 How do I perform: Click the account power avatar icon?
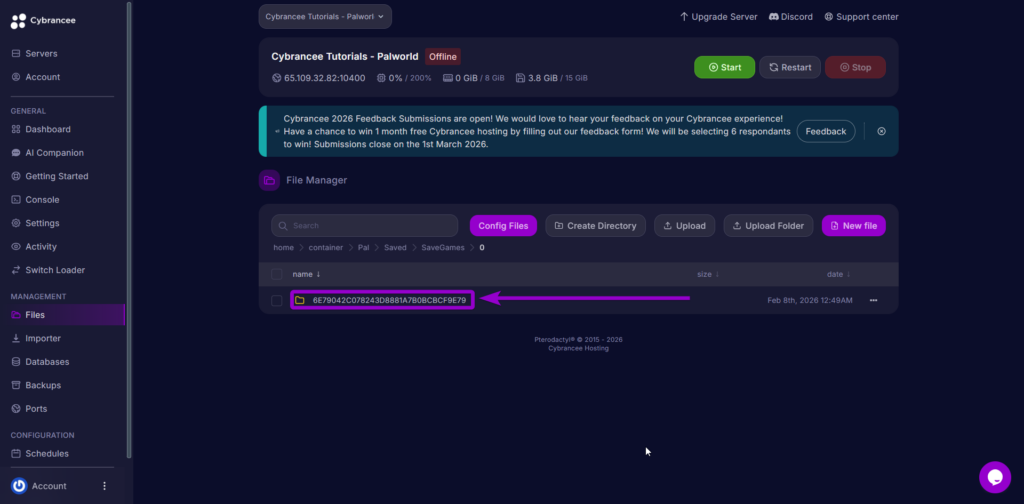coord(19,486)
